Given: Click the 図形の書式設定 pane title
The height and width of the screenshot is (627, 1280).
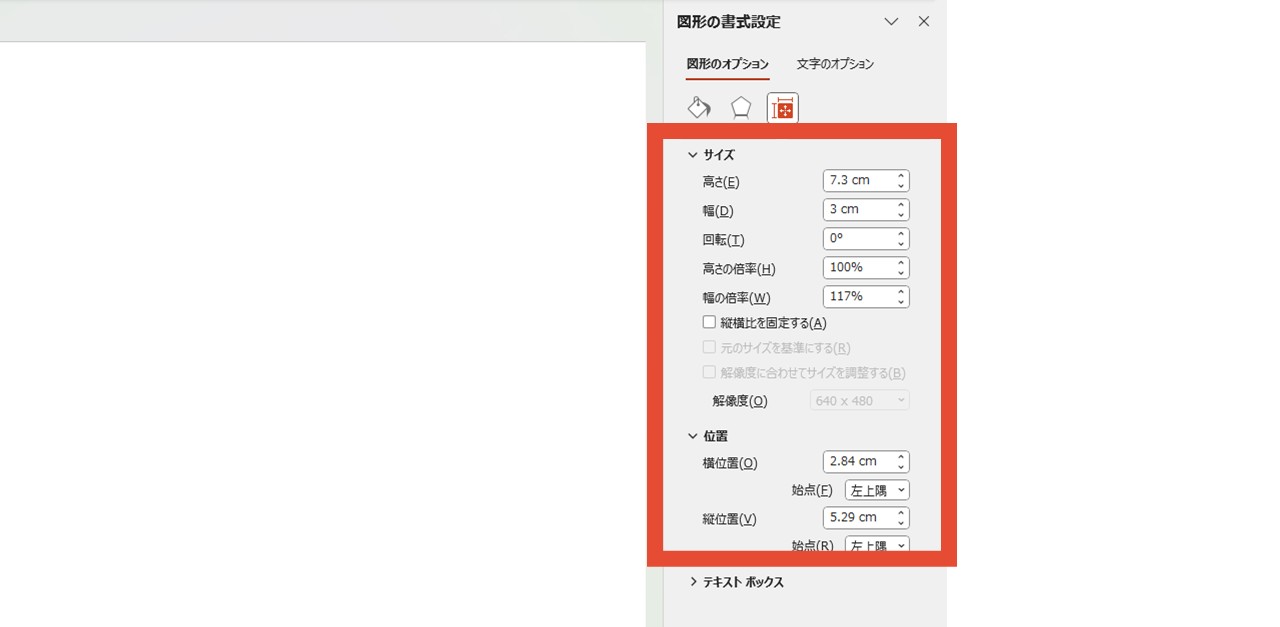Looking at the screenshot, I should tap(729, 22).
